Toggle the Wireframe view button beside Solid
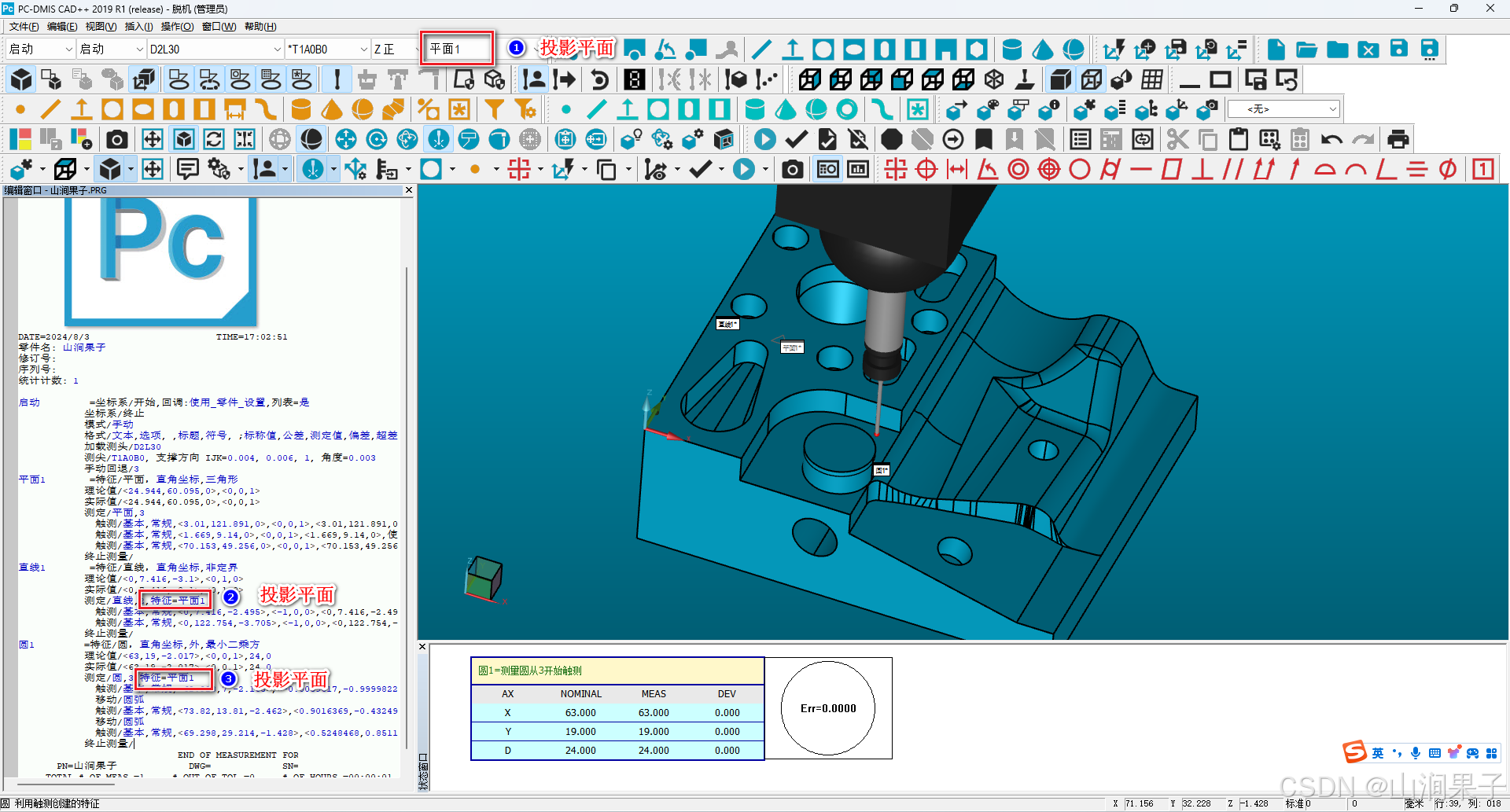 1091,79
